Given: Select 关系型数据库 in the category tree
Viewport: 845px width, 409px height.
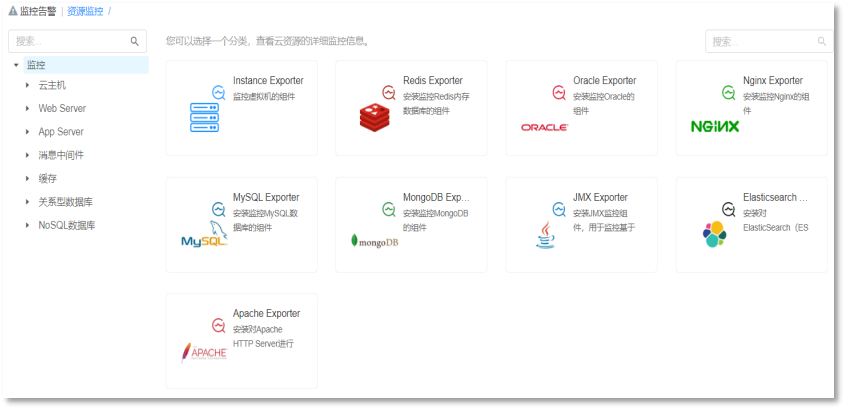Looking at the screenshot, I should pyautogui.click(x=66, y=202).
